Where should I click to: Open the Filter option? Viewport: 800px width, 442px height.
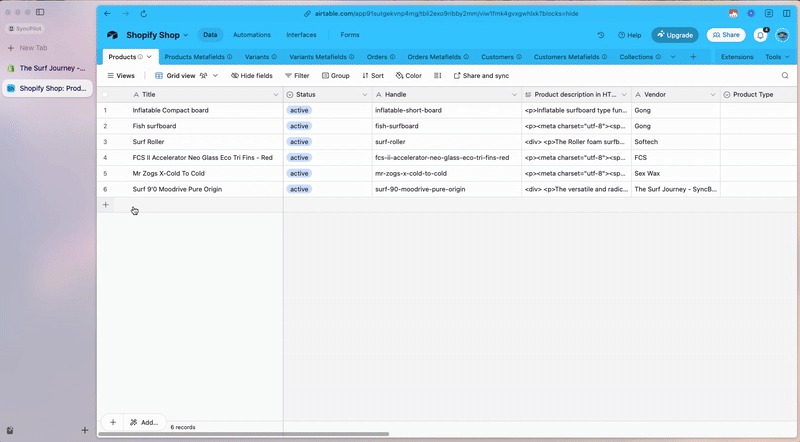point(297,76)
